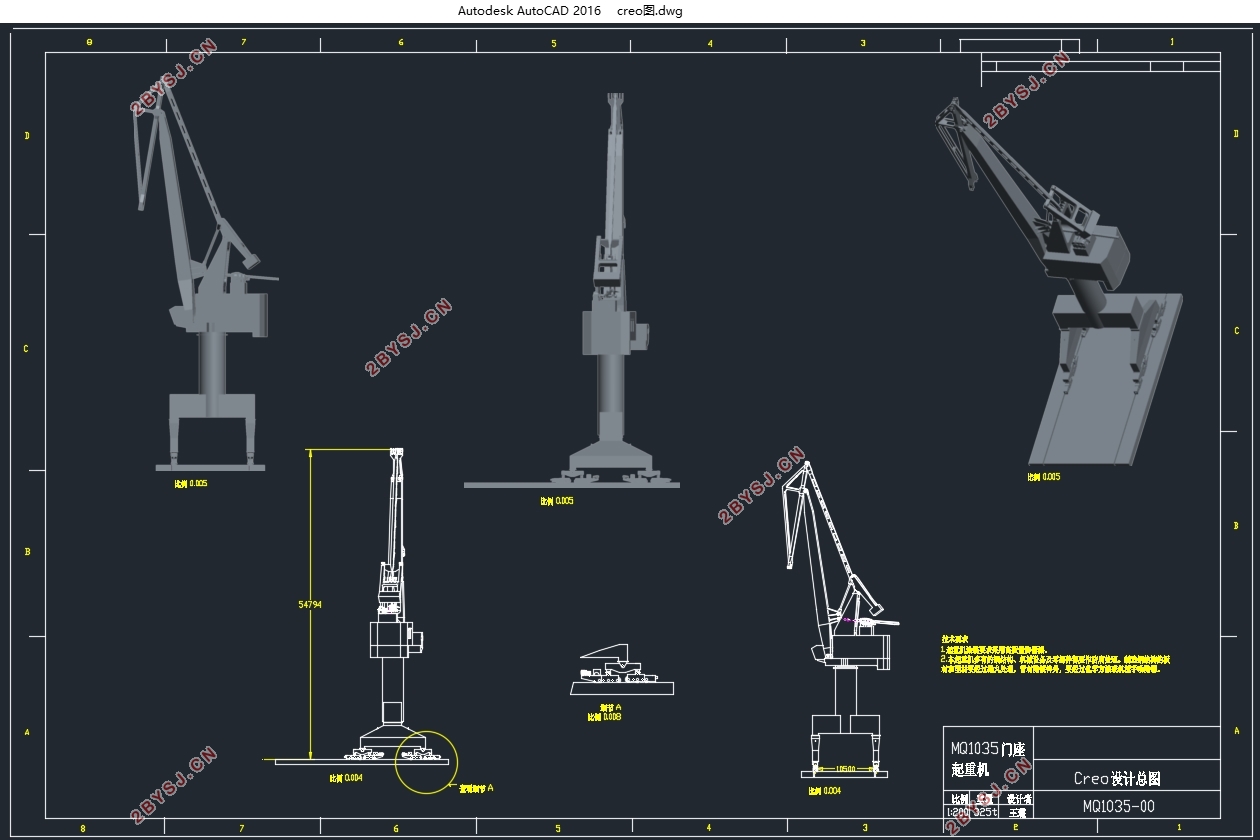Viewport: 1260px width, 840px height.
Task: Click the Autodesk AutoCAD 2016 title text
Action: pos(529,11)
